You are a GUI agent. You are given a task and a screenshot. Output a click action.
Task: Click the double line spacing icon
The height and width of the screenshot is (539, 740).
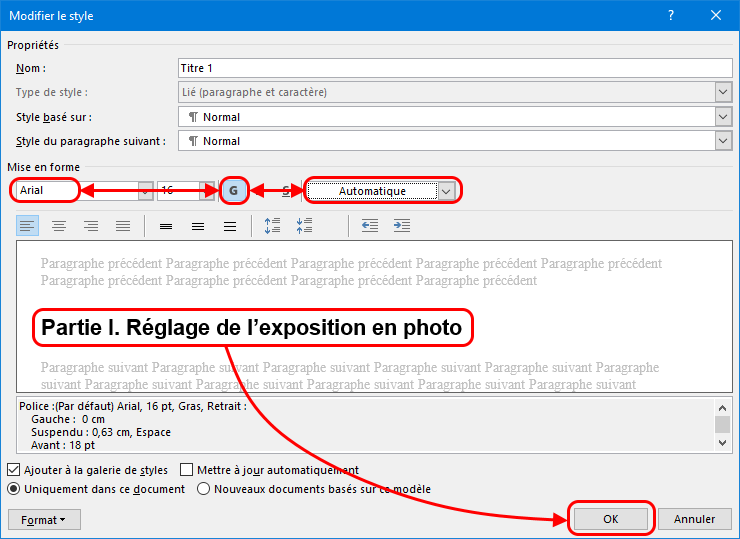pos(230,226)
